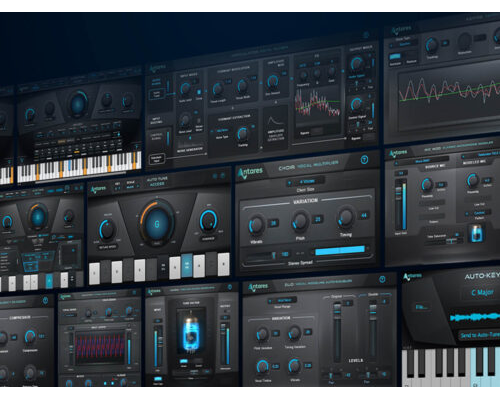Open the Choir Size 4 Voices dropdown
This screenshot has height=400, width=500.
pos(305,182)
